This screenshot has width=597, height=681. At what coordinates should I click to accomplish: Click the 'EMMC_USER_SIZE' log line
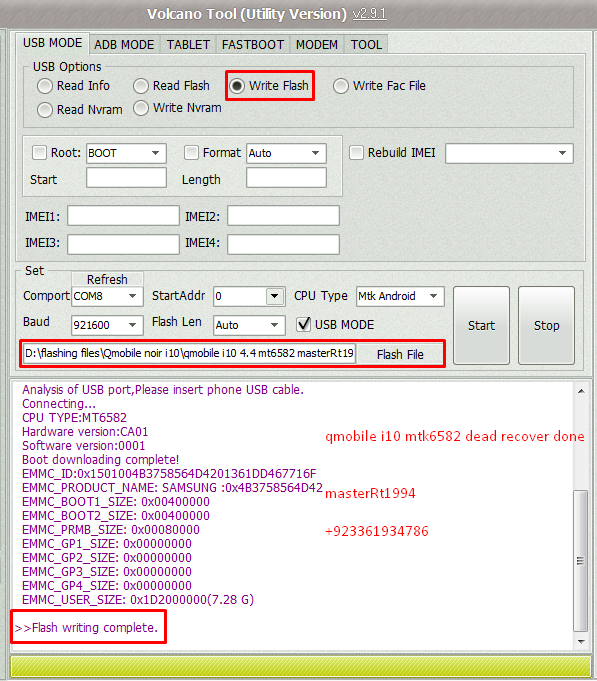point(138,600)
